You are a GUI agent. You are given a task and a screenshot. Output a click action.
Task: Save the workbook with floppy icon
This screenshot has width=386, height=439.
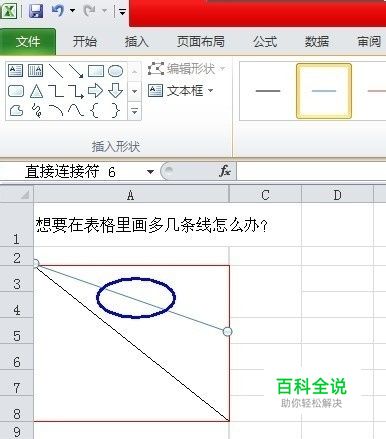coord(36,11)
